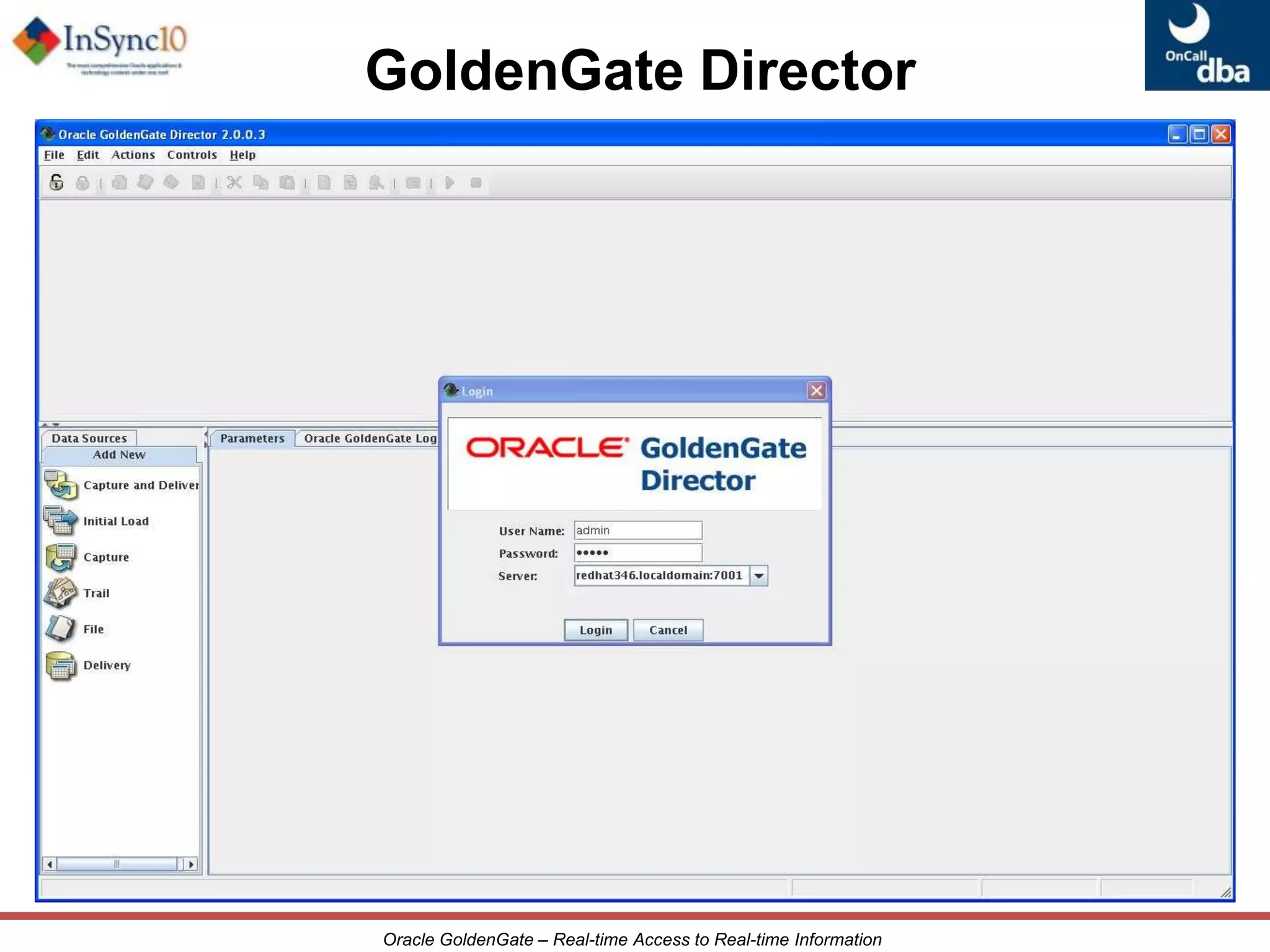Click the play start arrow toolbar icon
Screen dimensions: 1270x952
click(x=450, y=182)
